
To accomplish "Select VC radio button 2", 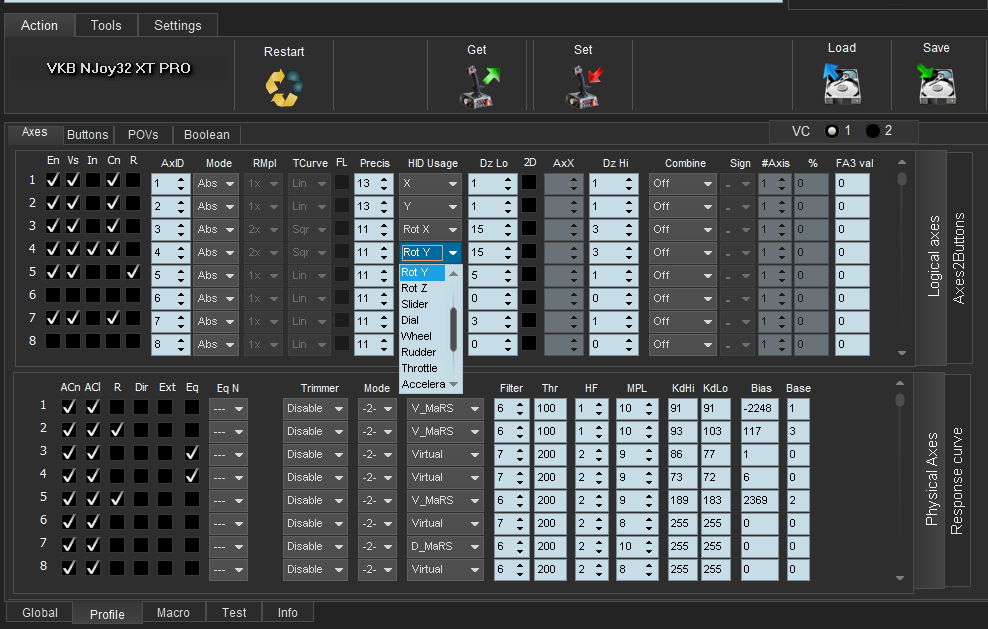I will (x=873, y=130).
